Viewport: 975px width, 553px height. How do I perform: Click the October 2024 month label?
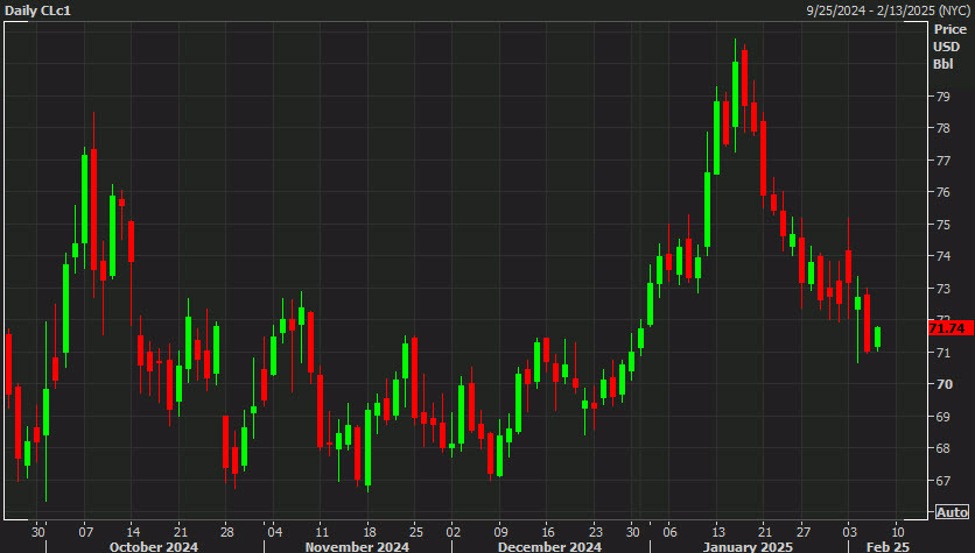pos(154,547)
